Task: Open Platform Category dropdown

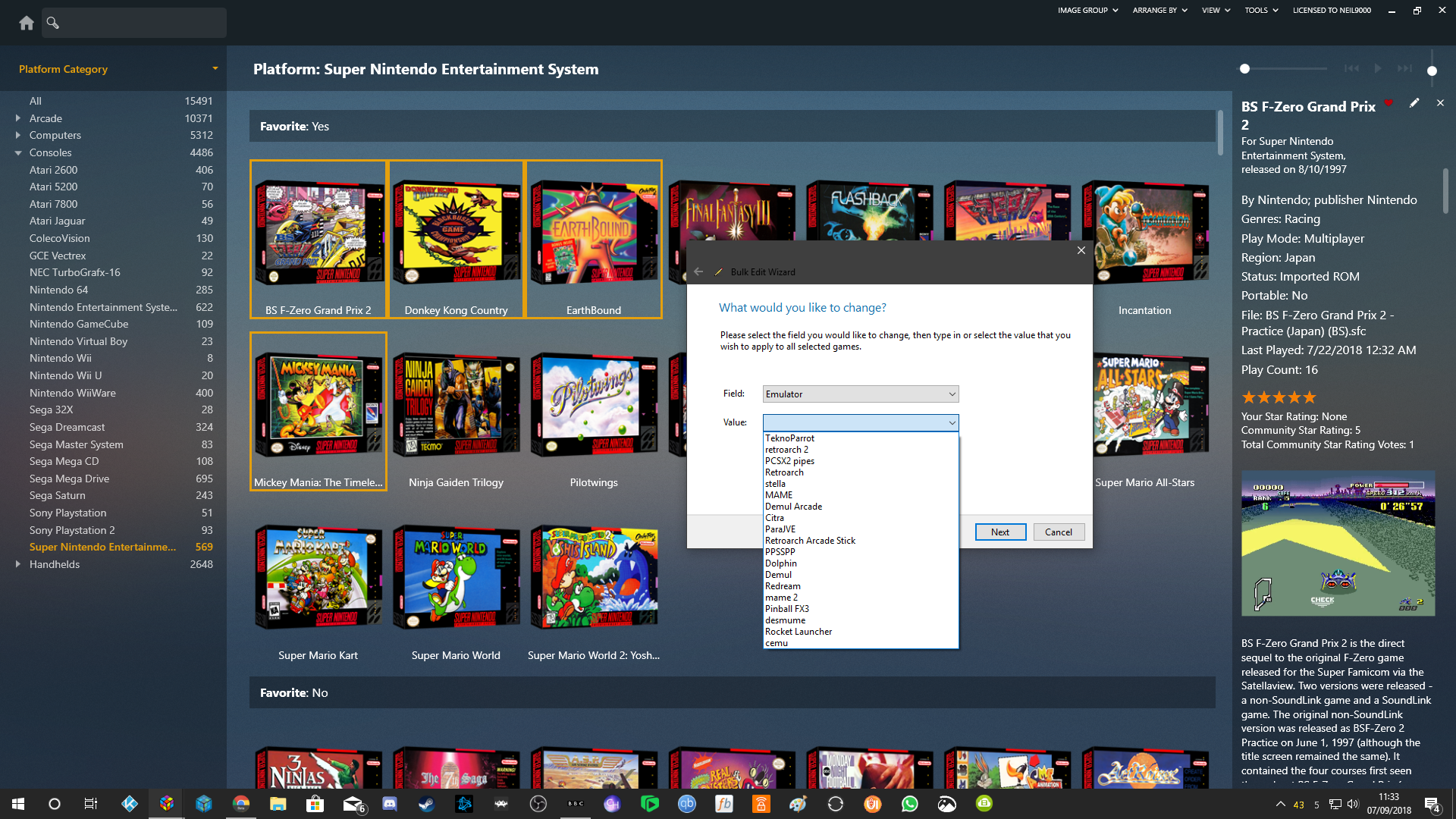Action: (215, 68)
